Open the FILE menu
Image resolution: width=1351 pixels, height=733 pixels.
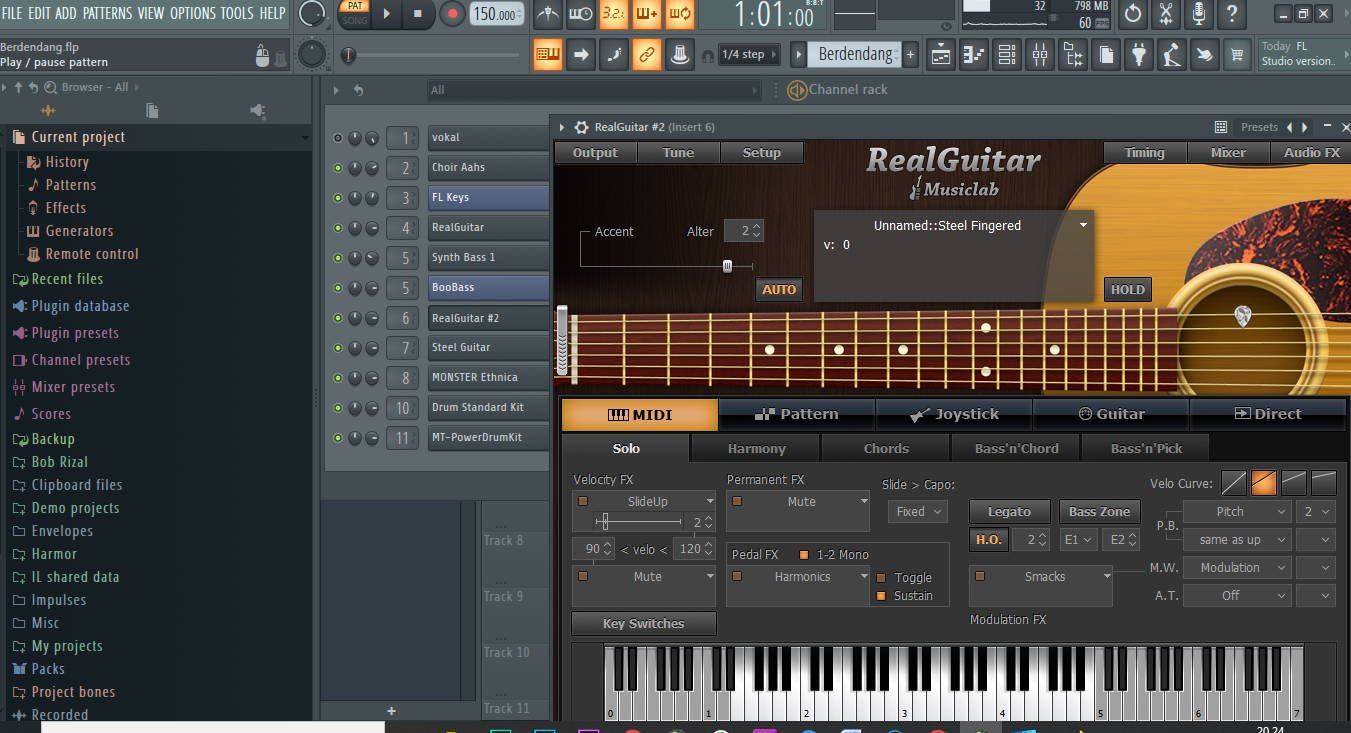pos(12,13)
